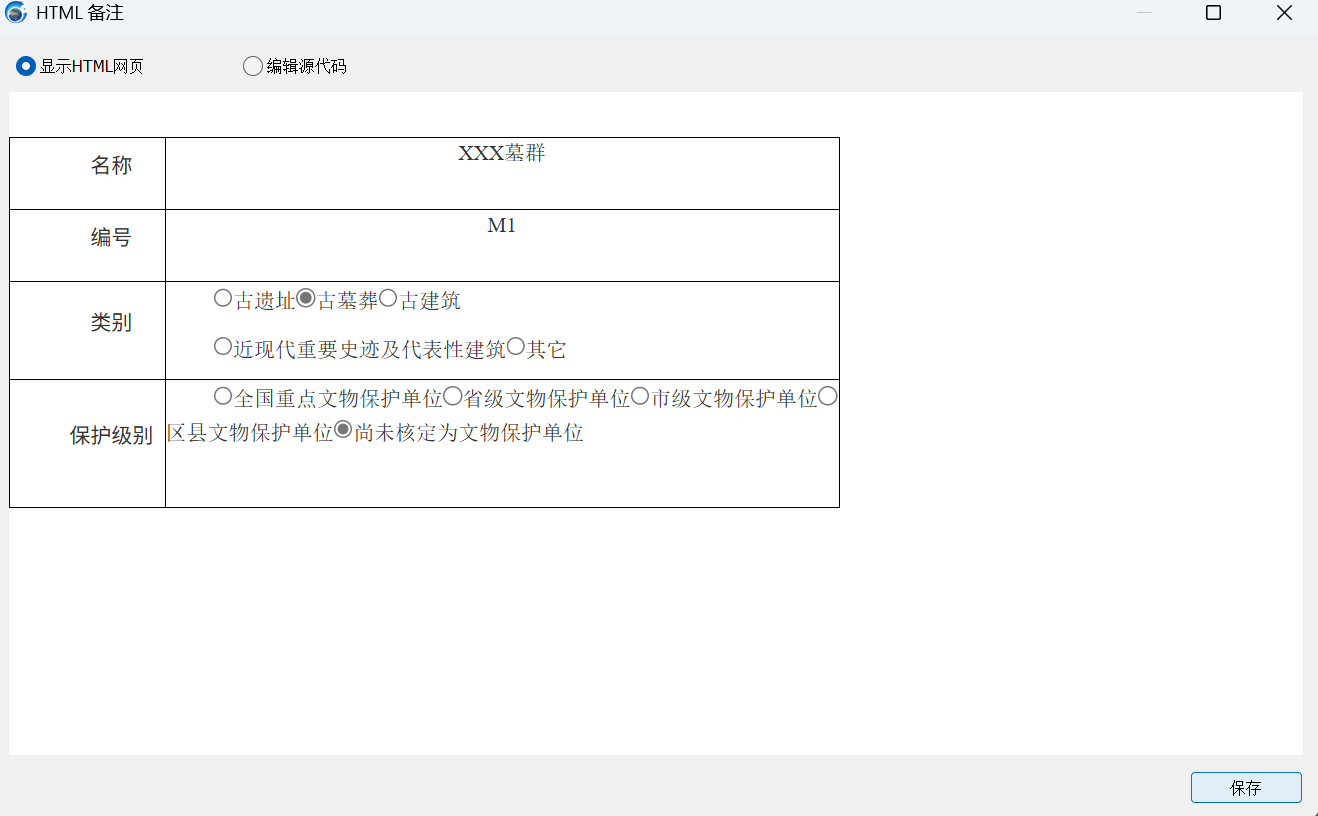Minimize the HTML 备注 window
The height and width of the screenshot is (816, 1318).
(x=1145, y=13)
